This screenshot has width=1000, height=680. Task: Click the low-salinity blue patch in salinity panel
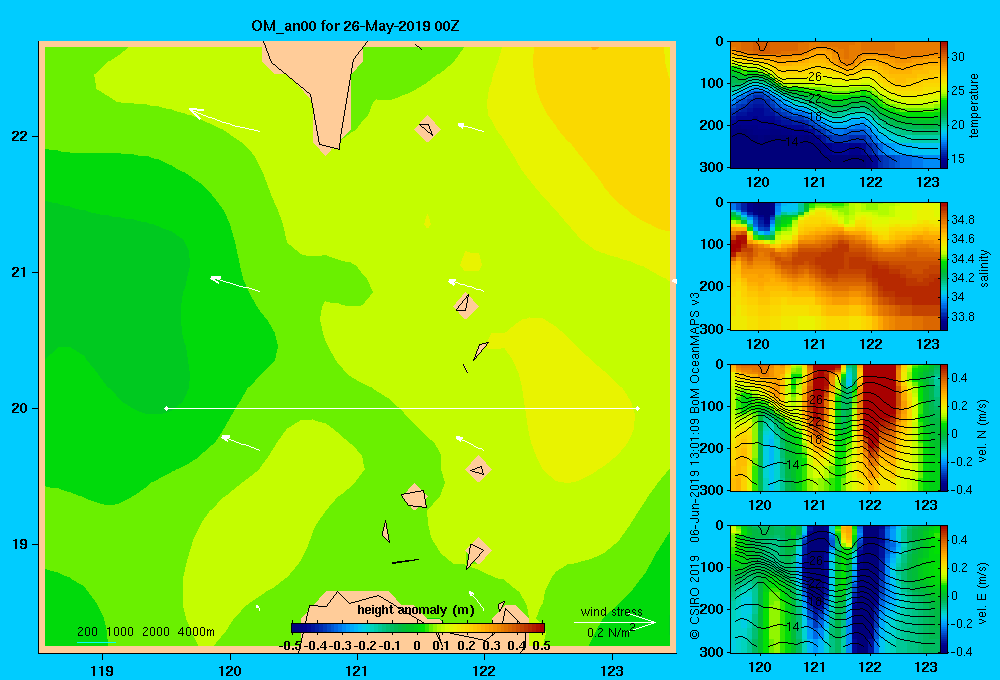point(762,218)
